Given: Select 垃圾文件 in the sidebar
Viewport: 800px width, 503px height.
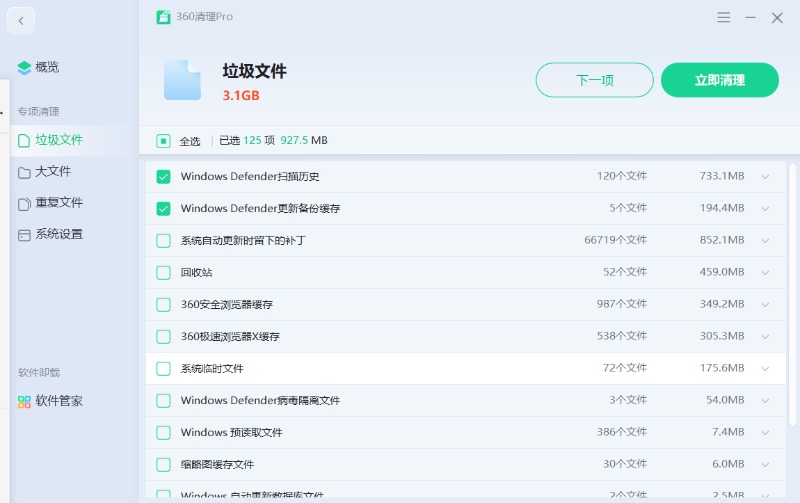Looking at the screenshot, I should point(59,140).
